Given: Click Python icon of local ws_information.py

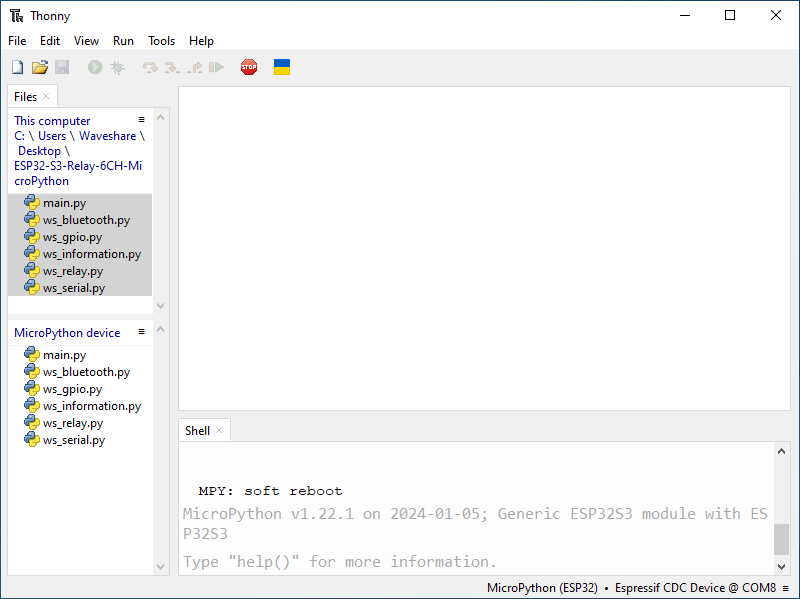Looking at the screenshot, I should click(x=32, y=254).
